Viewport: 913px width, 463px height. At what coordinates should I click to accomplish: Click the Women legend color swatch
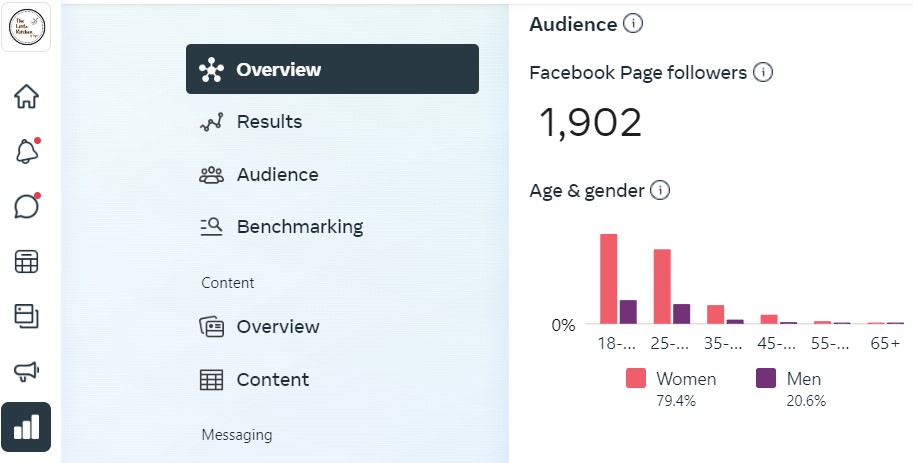pyautogui.click(x=636, y=379)
